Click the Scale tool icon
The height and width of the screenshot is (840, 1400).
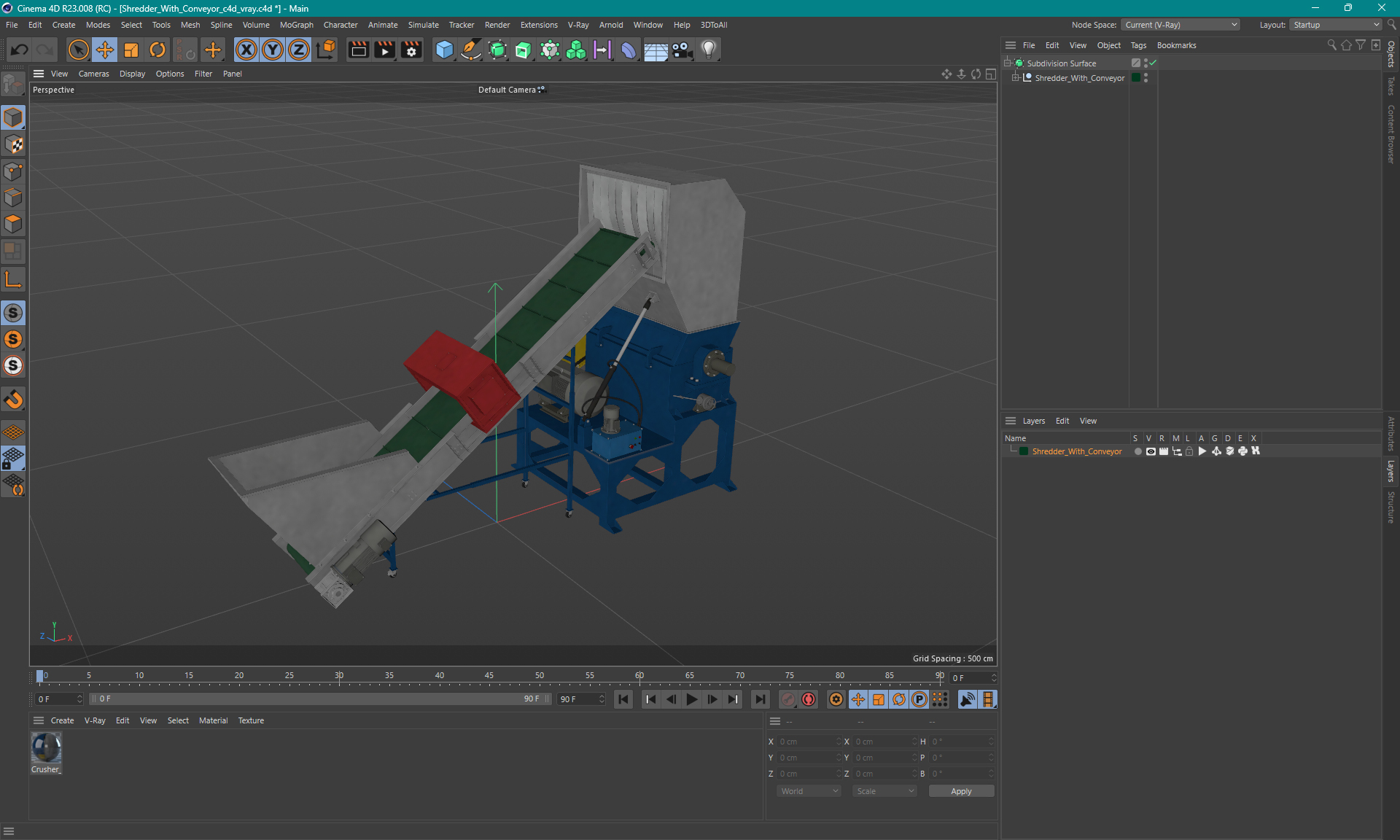point(131,50)
